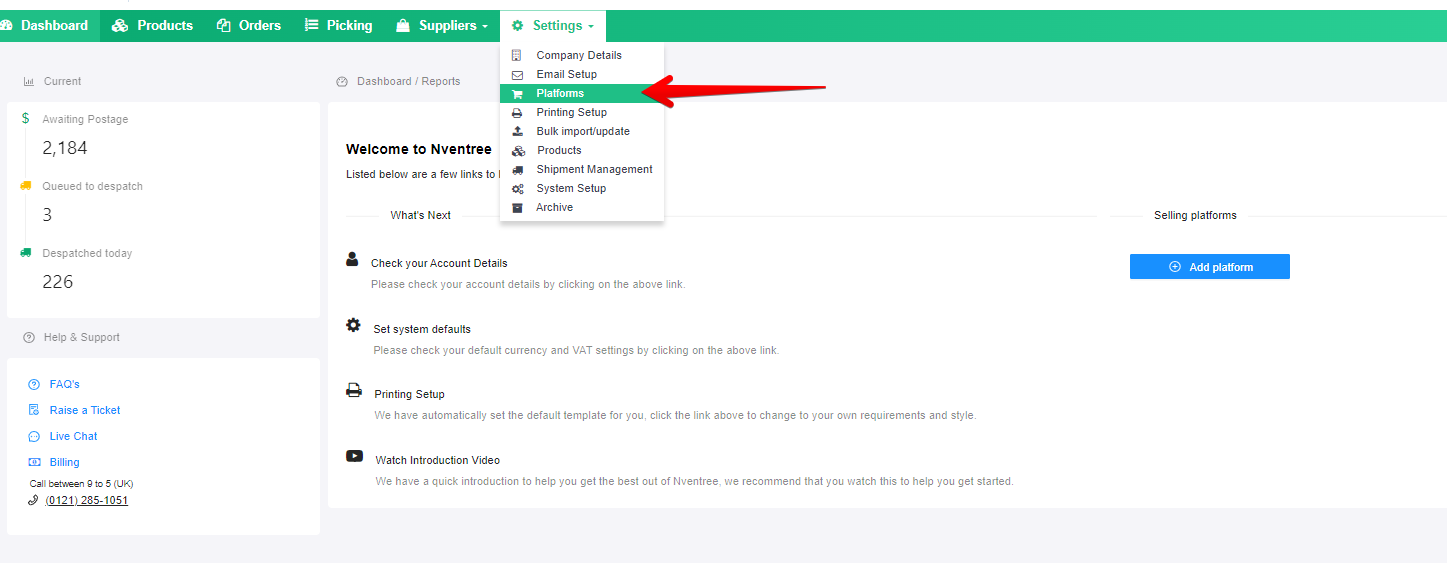This screenshot has height=563, width=1447.
Task: Click the Despatched today count 226
Action: tap(58, 282)
